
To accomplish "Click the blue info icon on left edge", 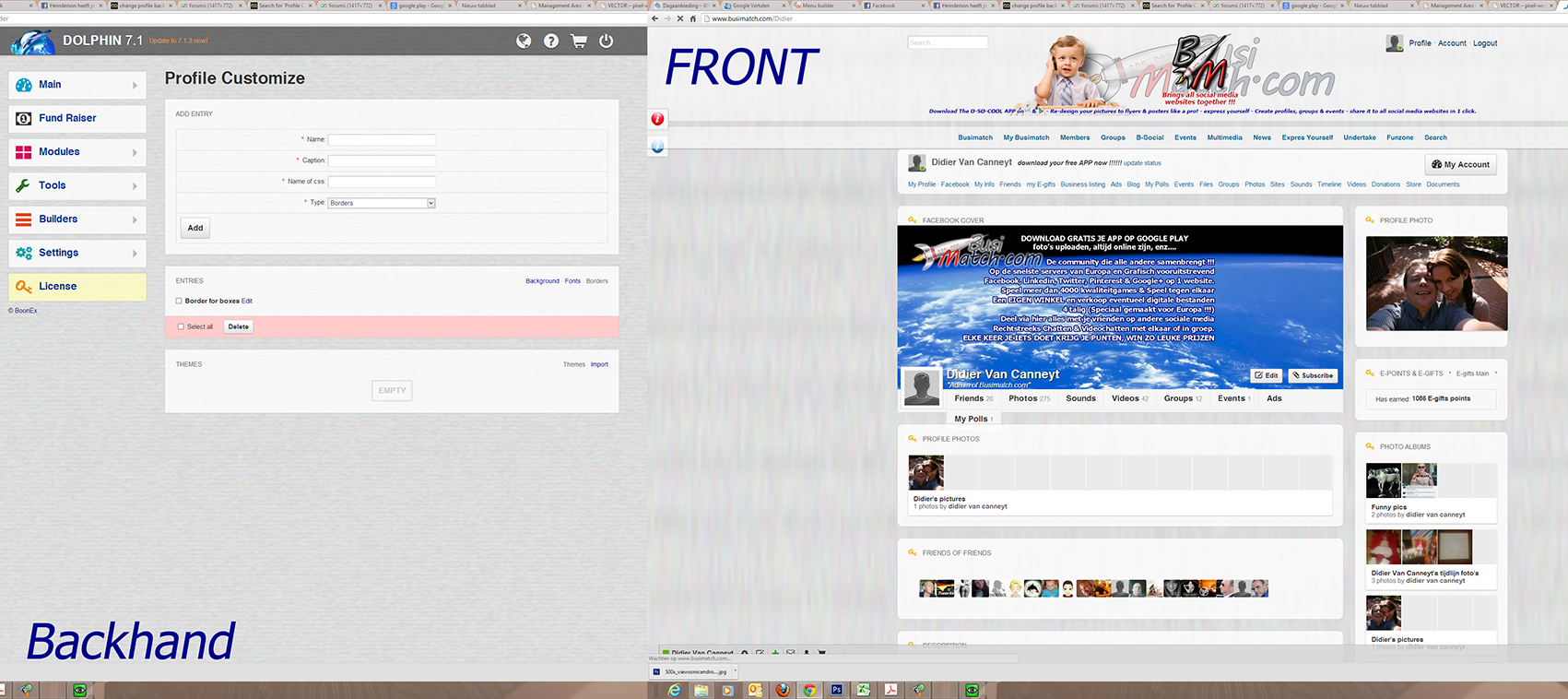I will point(657,147).
